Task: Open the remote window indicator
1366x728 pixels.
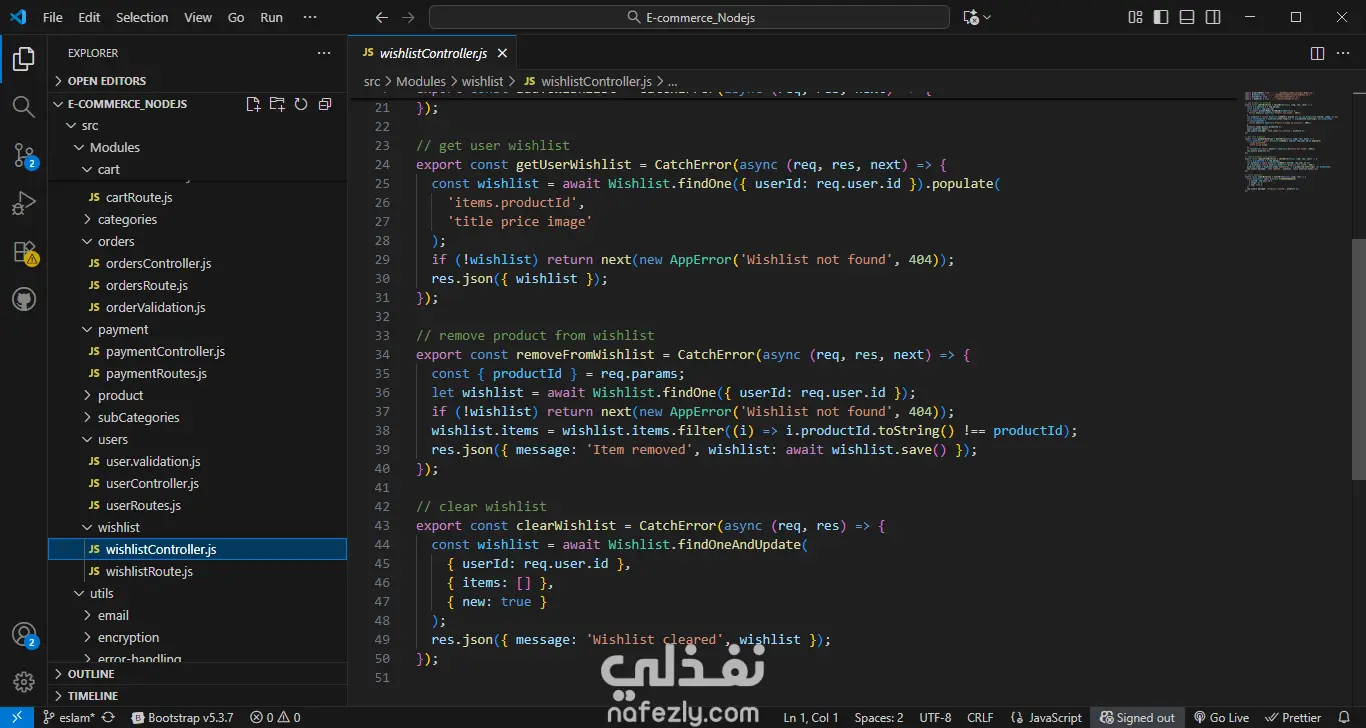Action: coord(16,717)
